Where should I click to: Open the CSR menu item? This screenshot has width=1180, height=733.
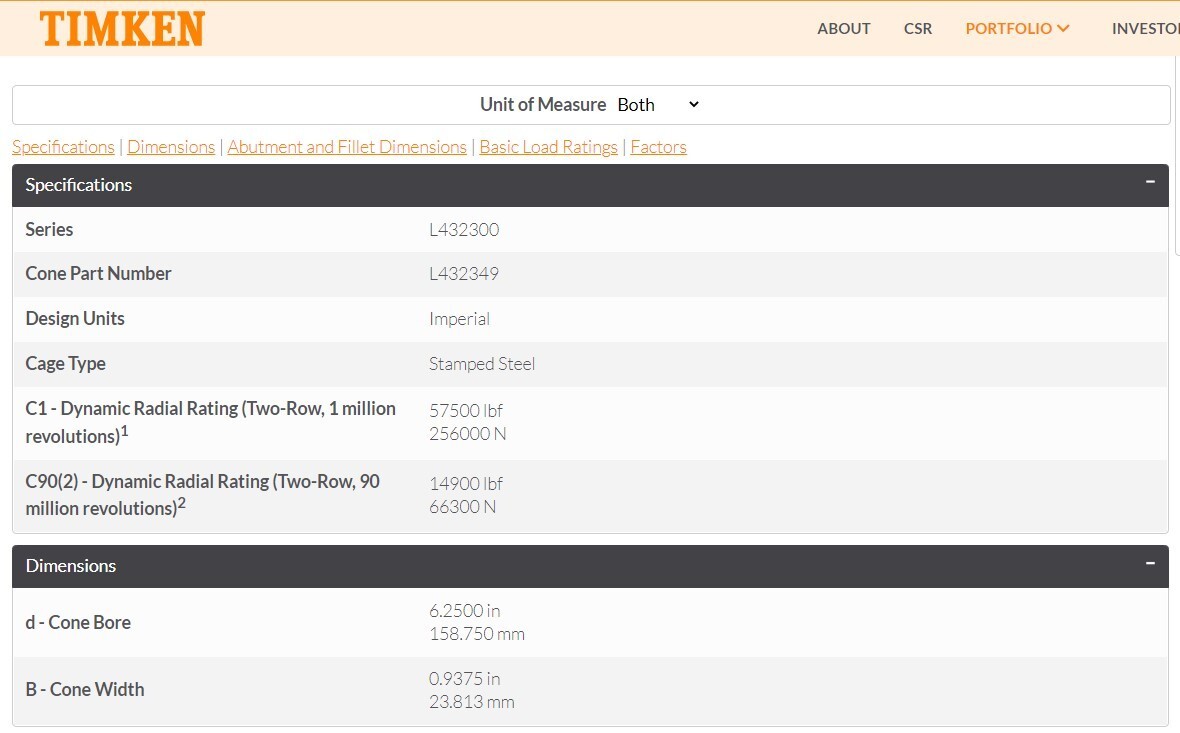click(x=917, y=29)
